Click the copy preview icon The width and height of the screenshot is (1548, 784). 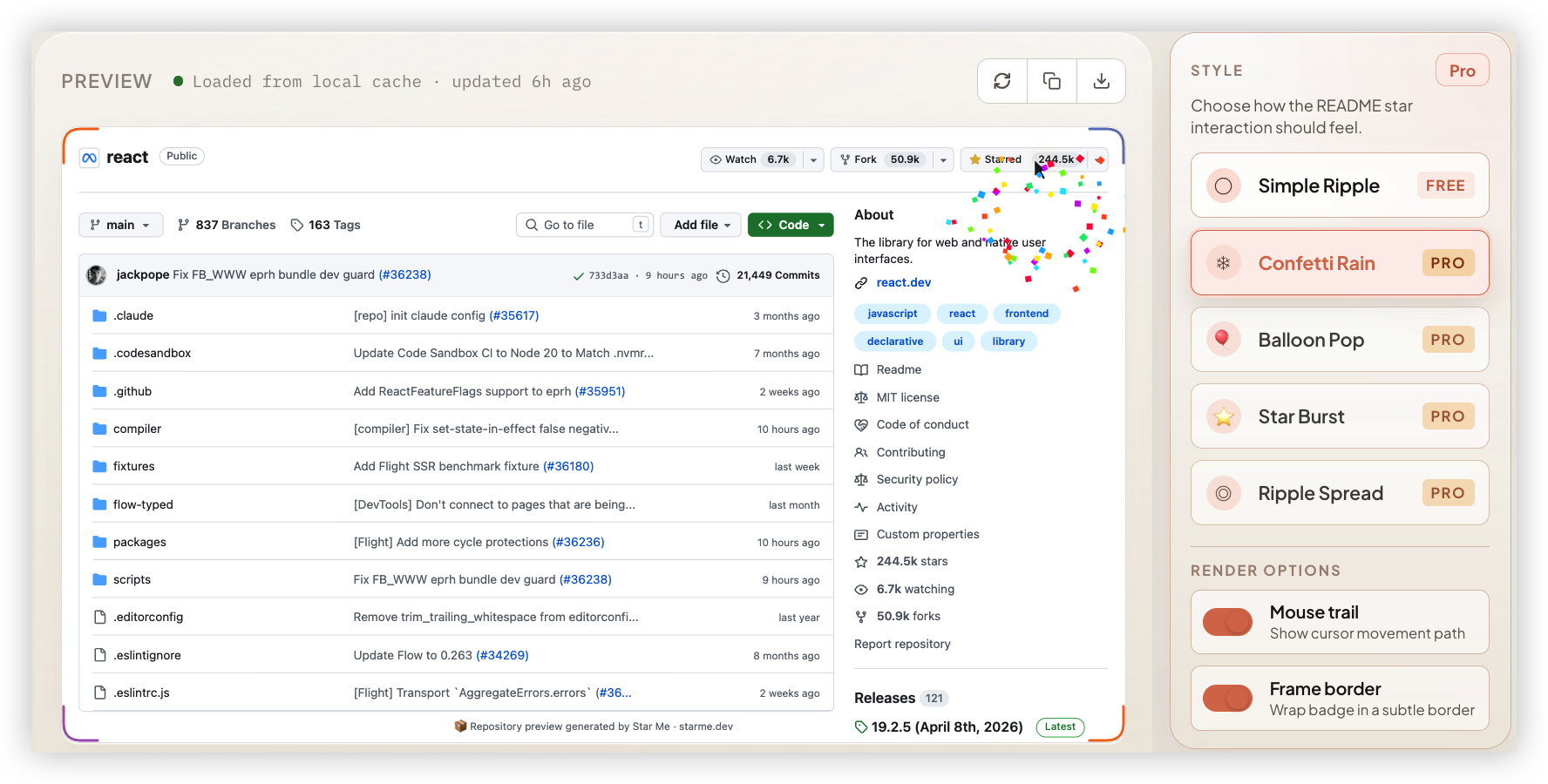1052,81
